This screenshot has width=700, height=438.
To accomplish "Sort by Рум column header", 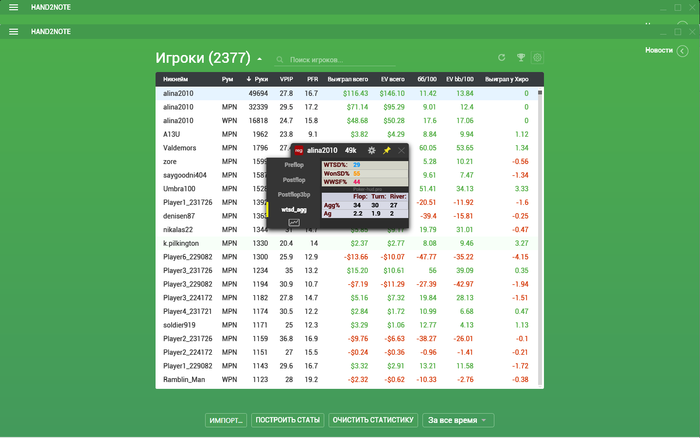I will click(x=227, y=79).
